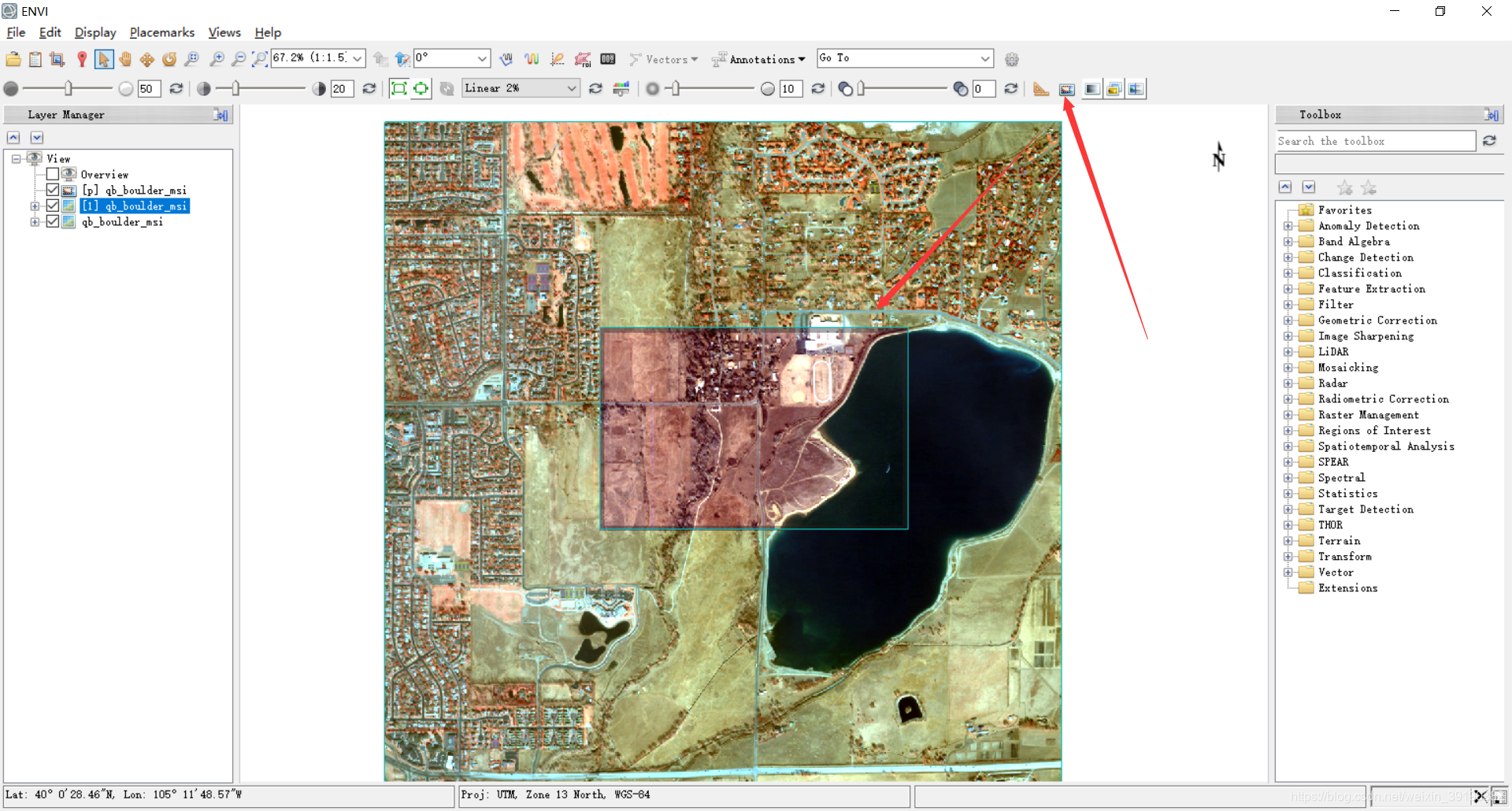Reset the contrast value refresh icon
This screenshot has width=1512, height=811.
pyautogui.click(x=369, y=88)
